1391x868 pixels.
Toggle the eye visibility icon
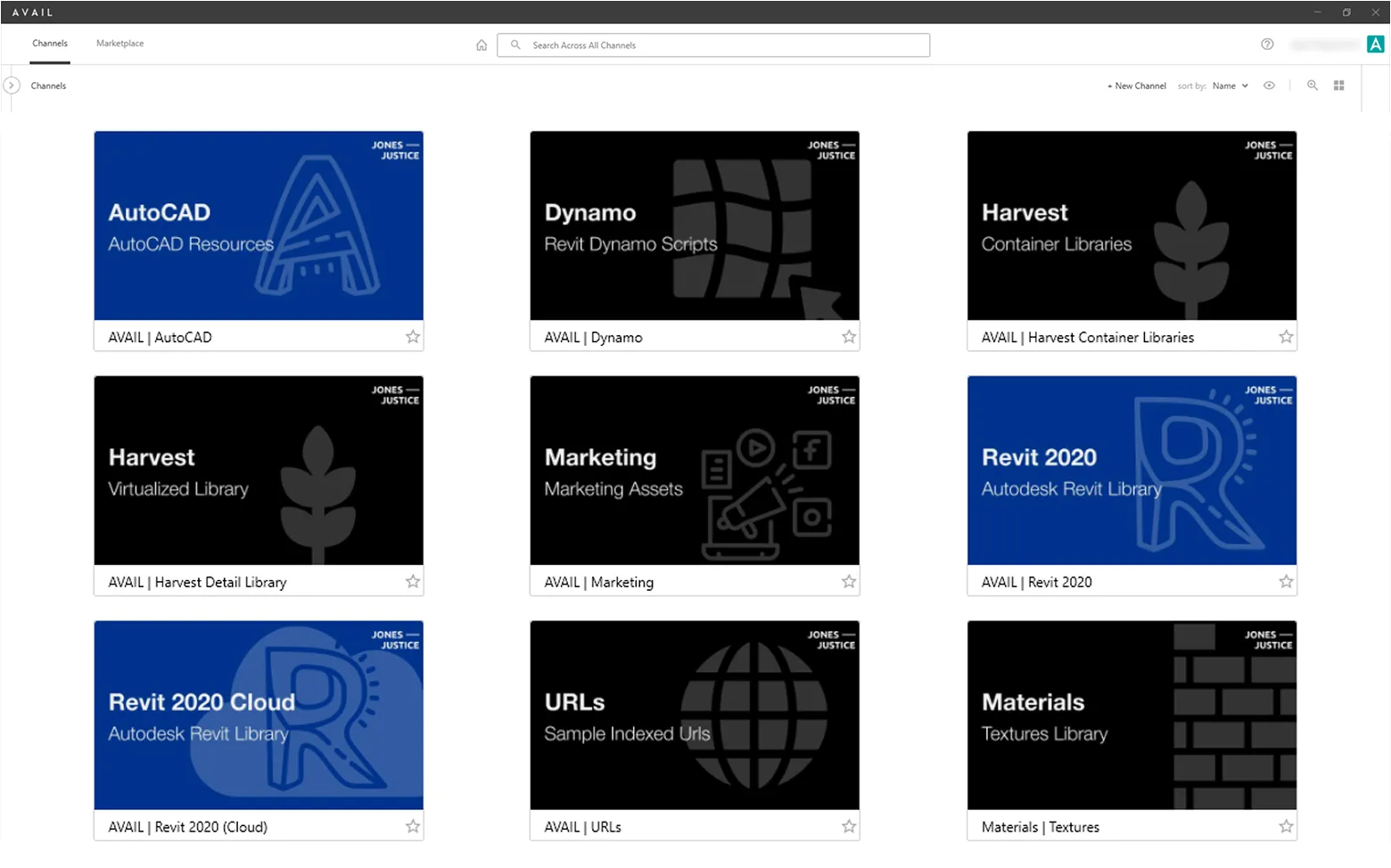tap(1269, 86)
